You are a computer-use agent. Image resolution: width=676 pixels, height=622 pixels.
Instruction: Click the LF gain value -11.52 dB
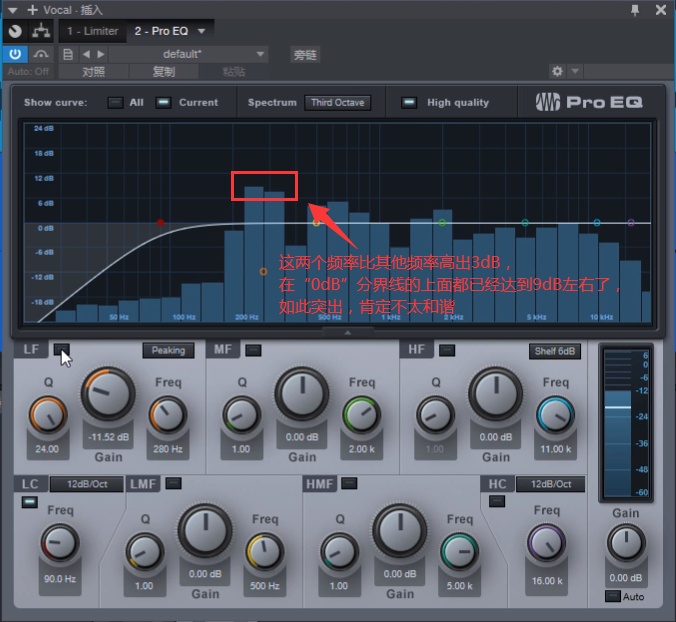tap(109, 437)
